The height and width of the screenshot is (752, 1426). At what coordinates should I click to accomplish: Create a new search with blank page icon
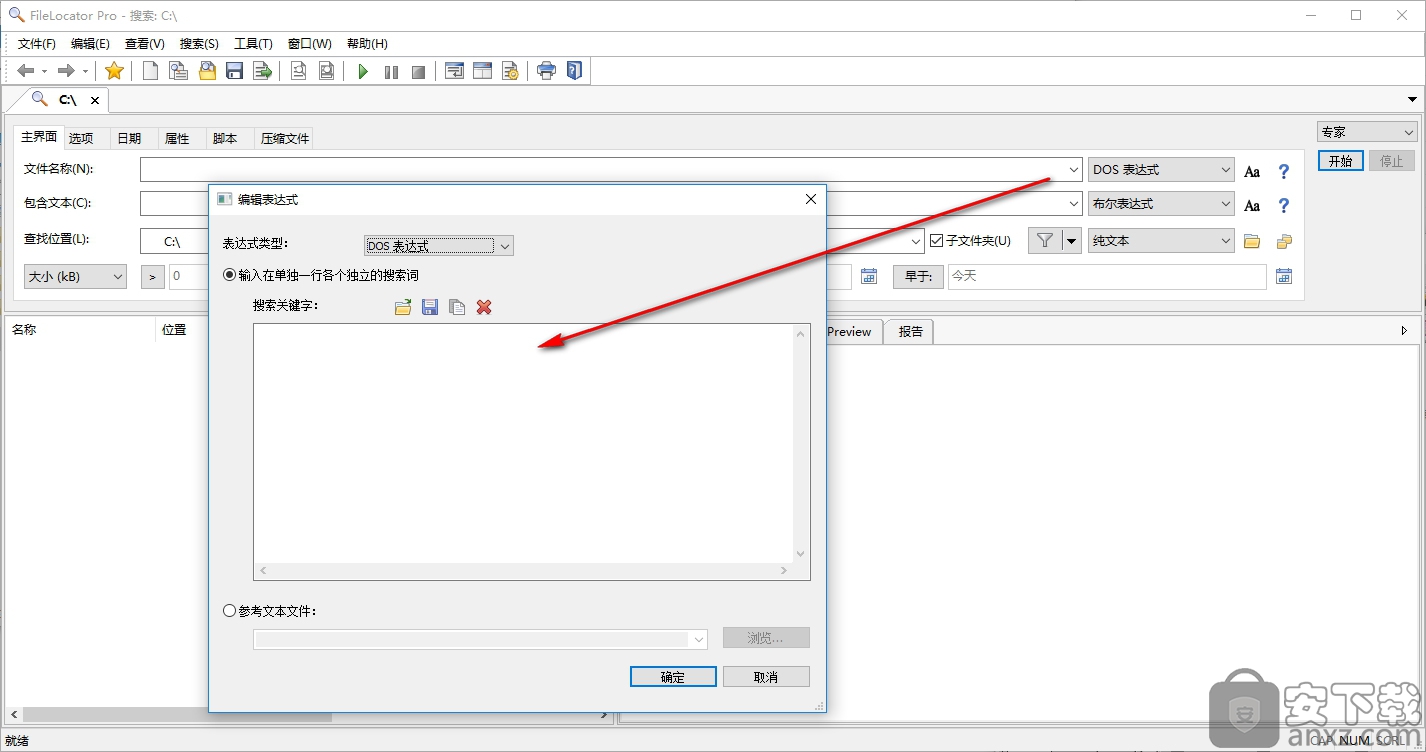coord(150,71)
